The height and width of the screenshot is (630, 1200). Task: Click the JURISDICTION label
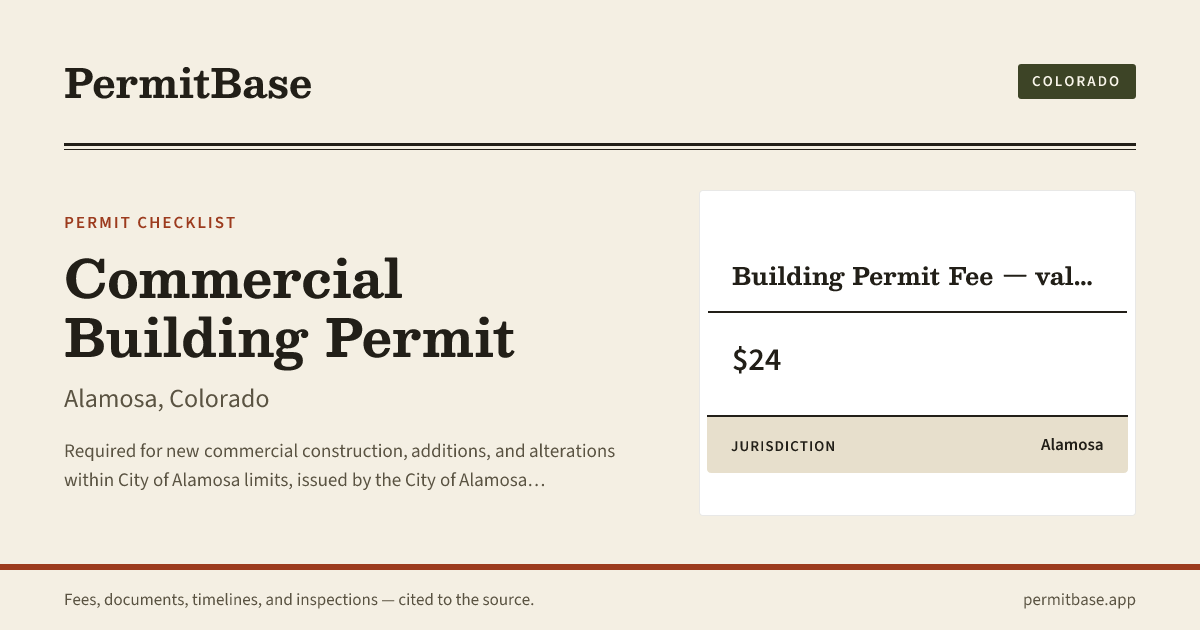pos(783,446)
